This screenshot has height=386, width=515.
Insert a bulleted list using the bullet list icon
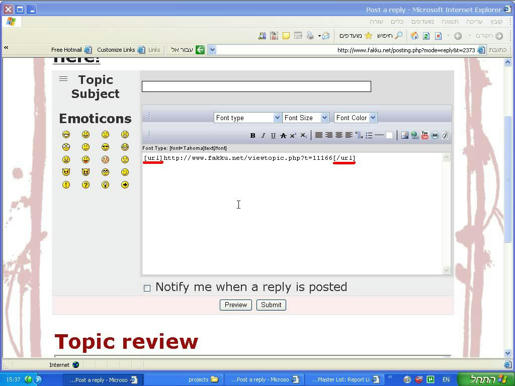click(x=369, y=135)
